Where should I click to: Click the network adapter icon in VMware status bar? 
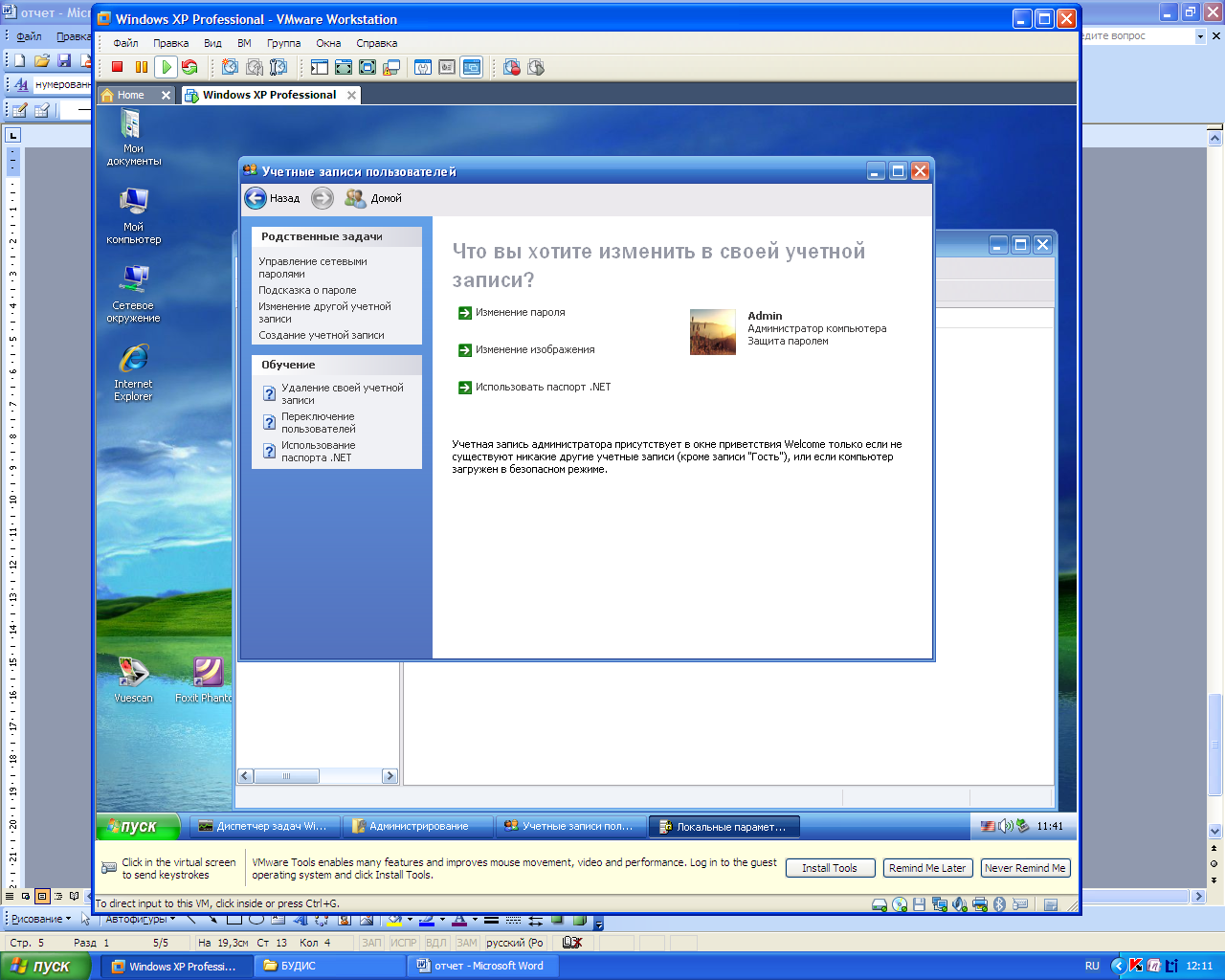(x=940, y=904)
